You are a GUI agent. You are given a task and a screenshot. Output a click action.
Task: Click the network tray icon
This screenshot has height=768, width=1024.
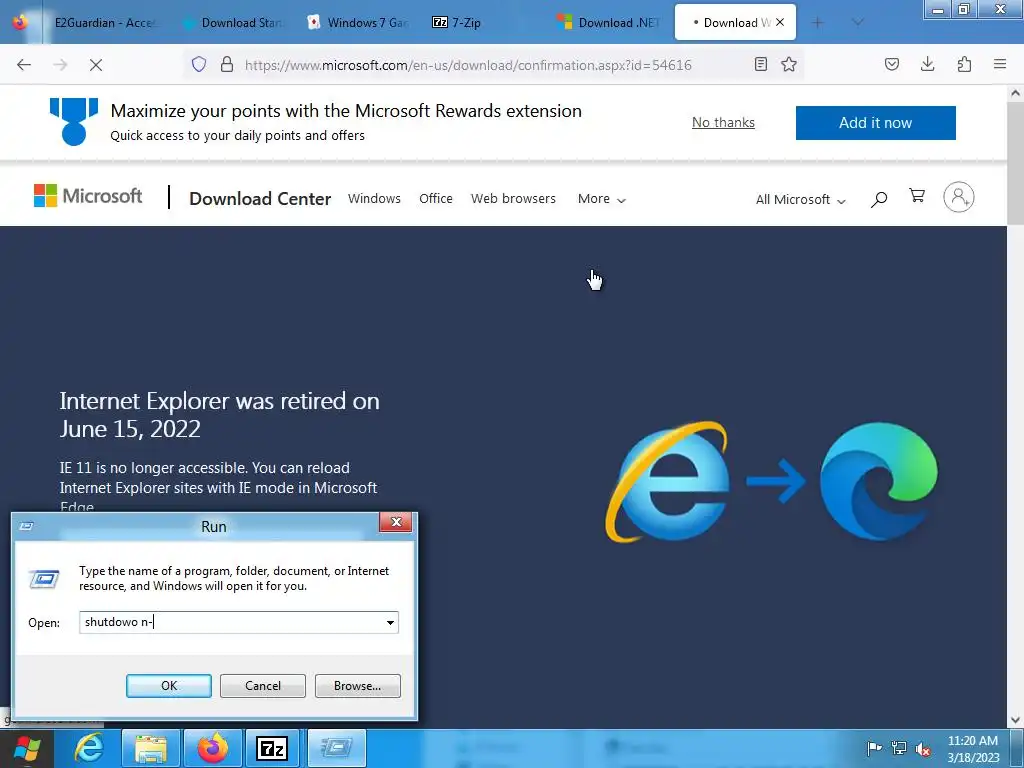coord(899,748)
